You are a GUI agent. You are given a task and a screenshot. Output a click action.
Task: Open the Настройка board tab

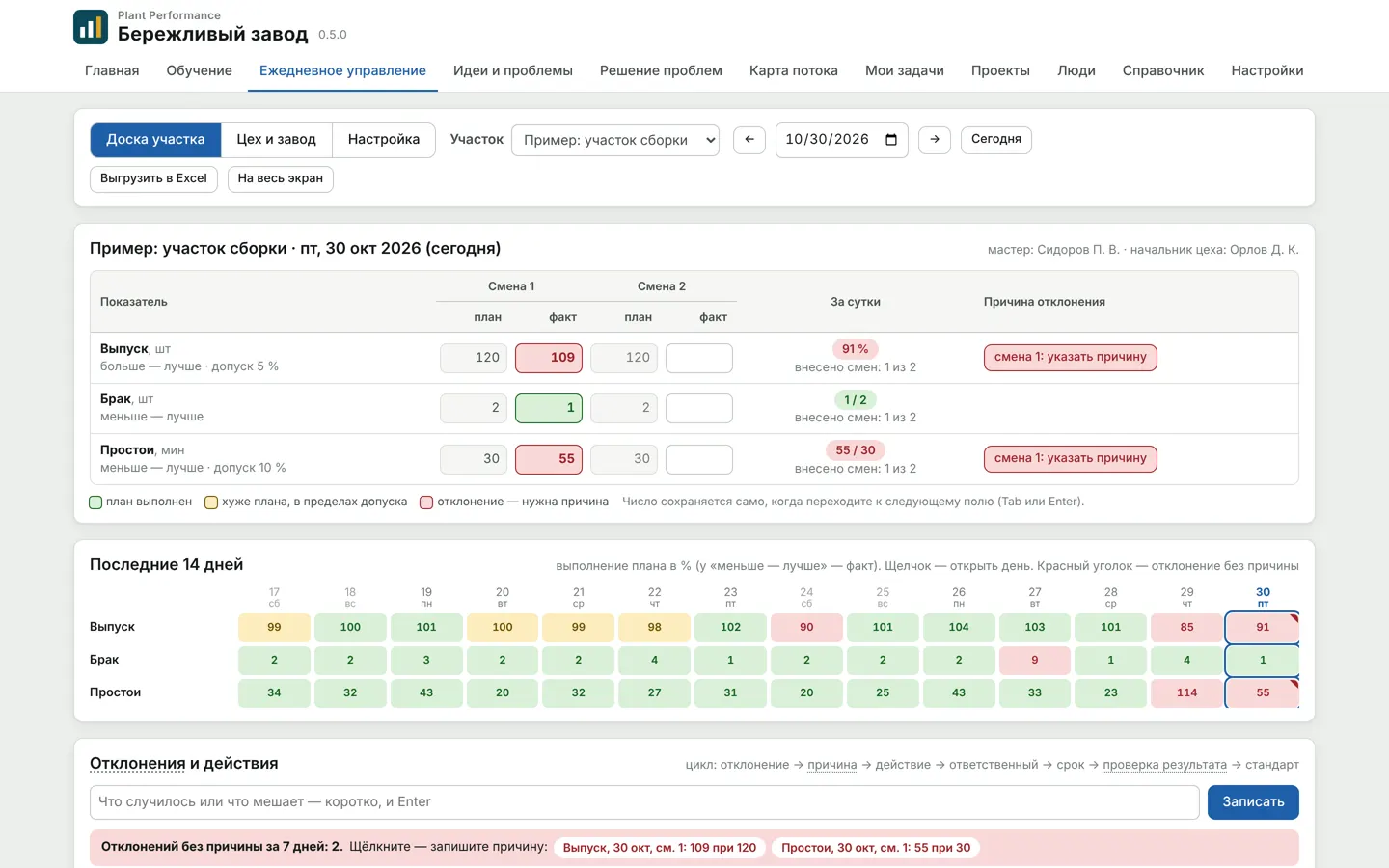(x=384, y=140)
